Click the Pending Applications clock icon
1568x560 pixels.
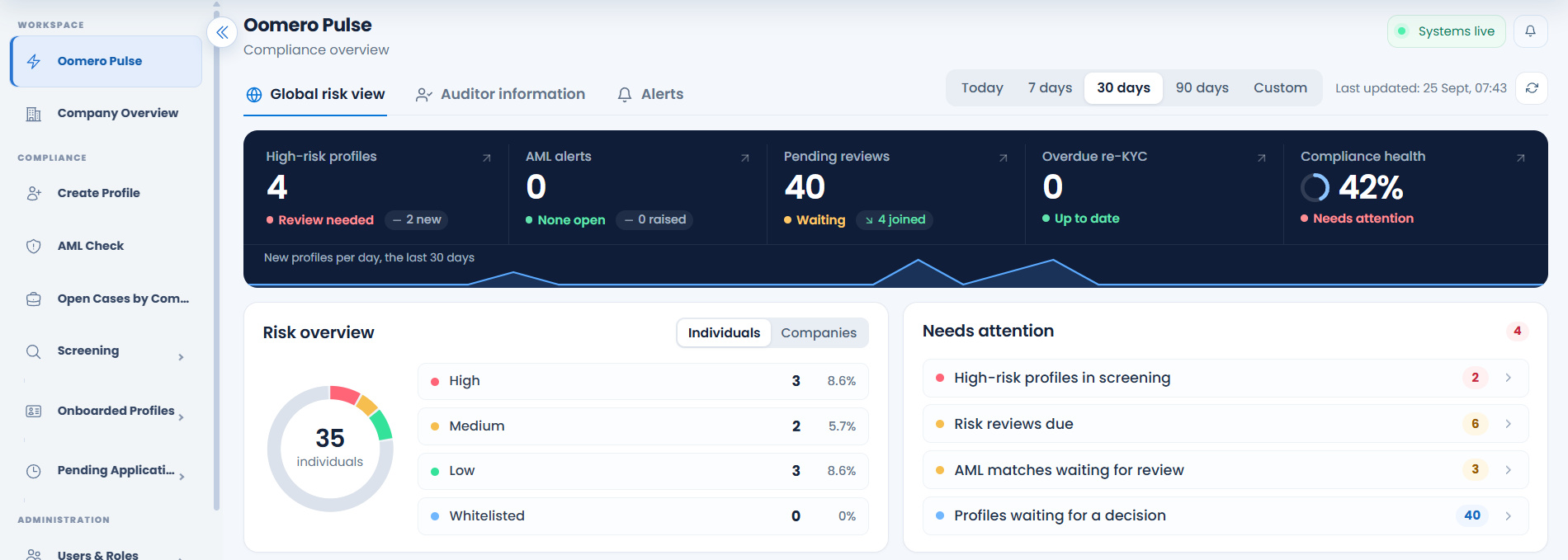tap(34, 471)
